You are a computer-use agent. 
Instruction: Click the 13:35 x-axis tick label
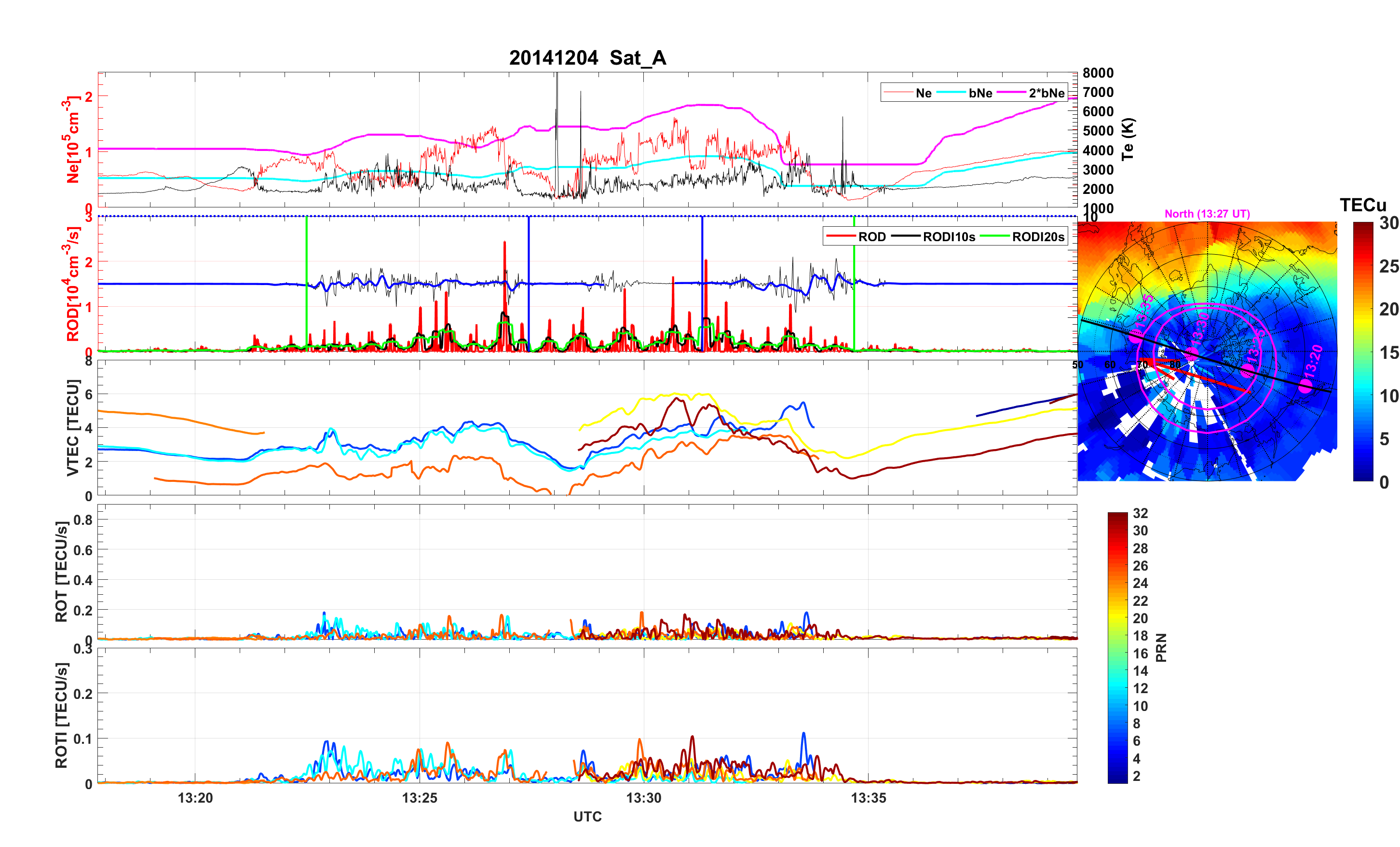click(x=868, y=797)
